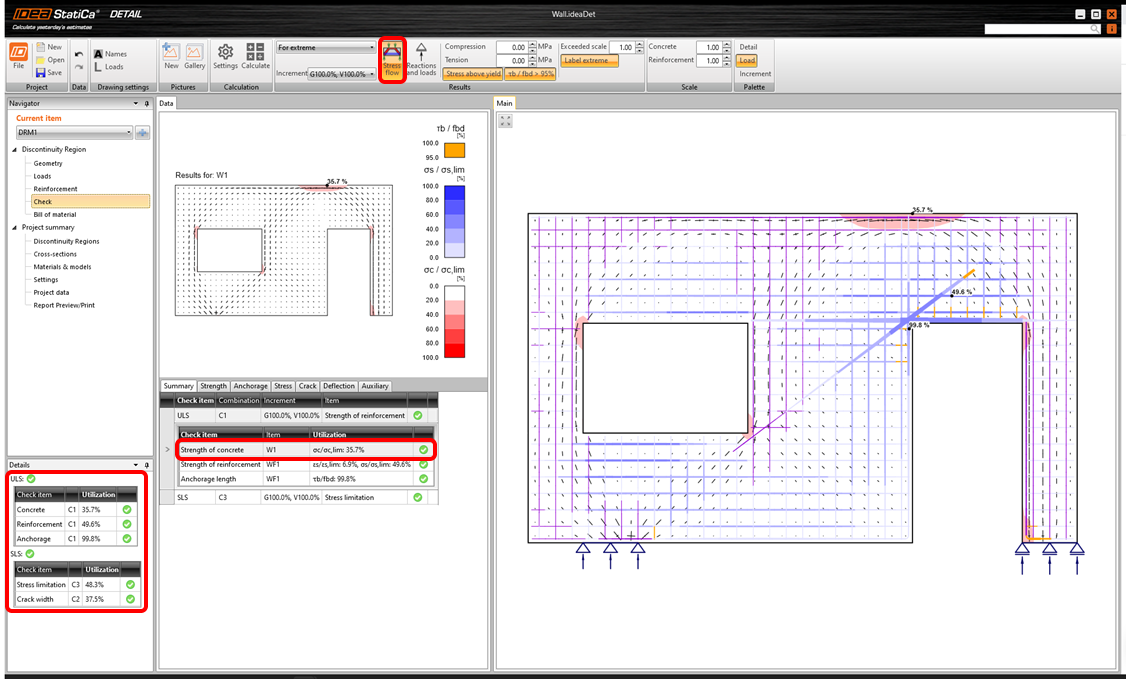This screenshot has width=1126, height=679.
Task: Toggle the Label extreme button
Action: click(x=589, y=61)
